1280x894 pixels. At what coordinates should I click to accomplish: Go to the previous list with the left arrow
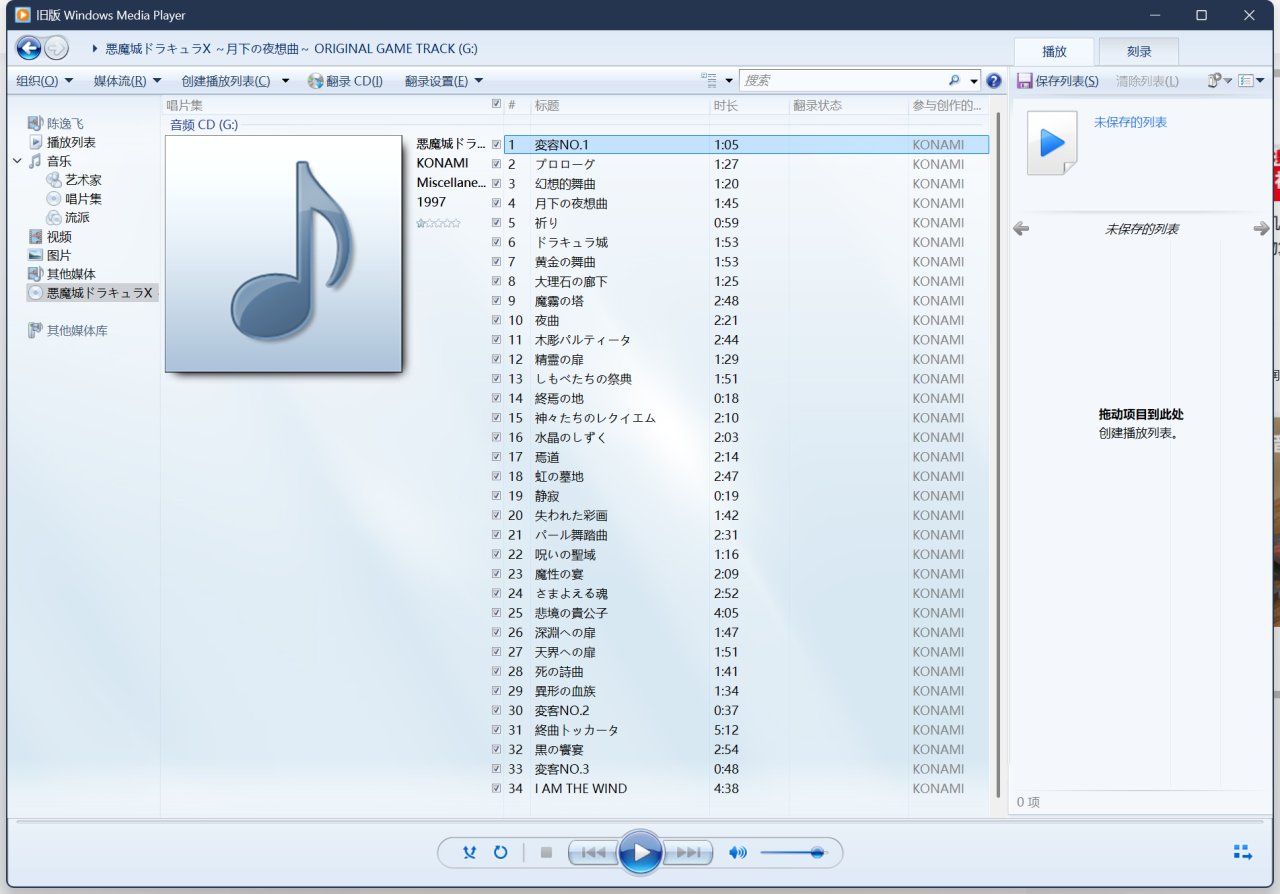coord(1021,229)
